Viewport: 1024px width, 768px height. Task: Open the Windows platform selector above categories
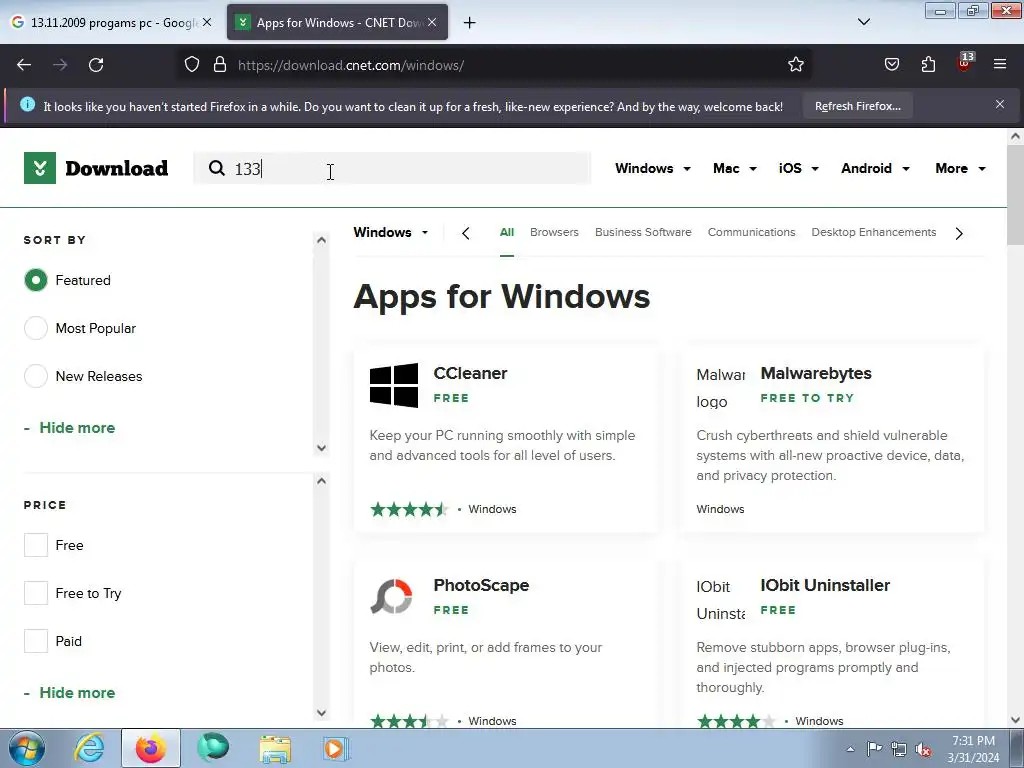pos(391,232)
